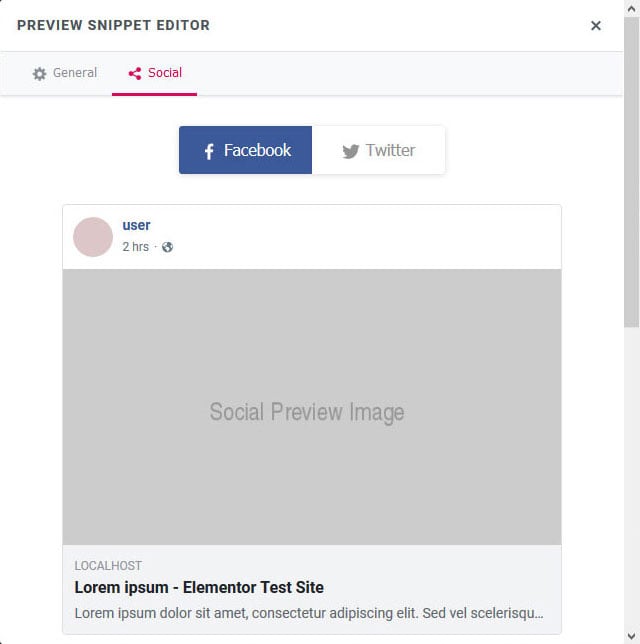
Task: Click the Lorem ipsum - Elementor Test Site title
Action: [199, 587]
